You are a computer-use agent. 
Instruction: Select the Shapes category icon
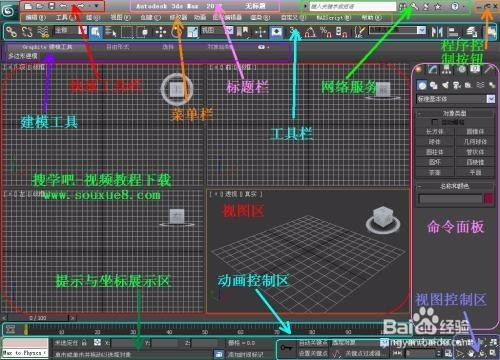point(434,85)
